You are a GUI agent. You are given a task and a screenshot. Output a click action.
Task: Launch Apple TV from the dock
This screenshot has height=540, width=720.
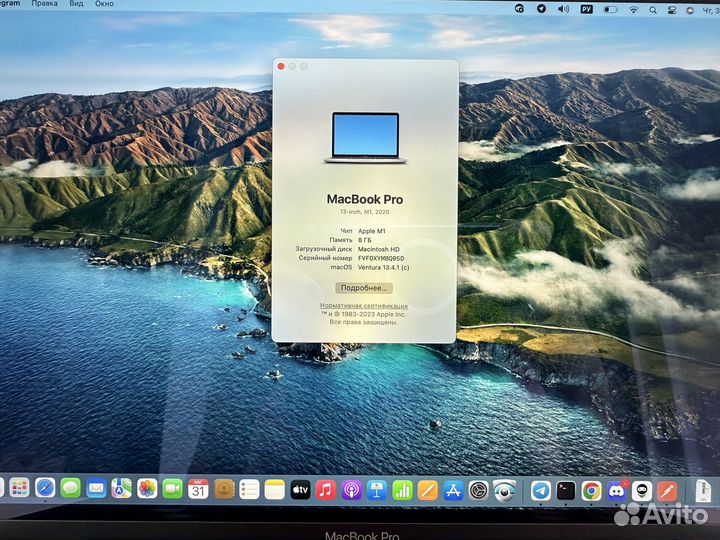tap(300, 490)
